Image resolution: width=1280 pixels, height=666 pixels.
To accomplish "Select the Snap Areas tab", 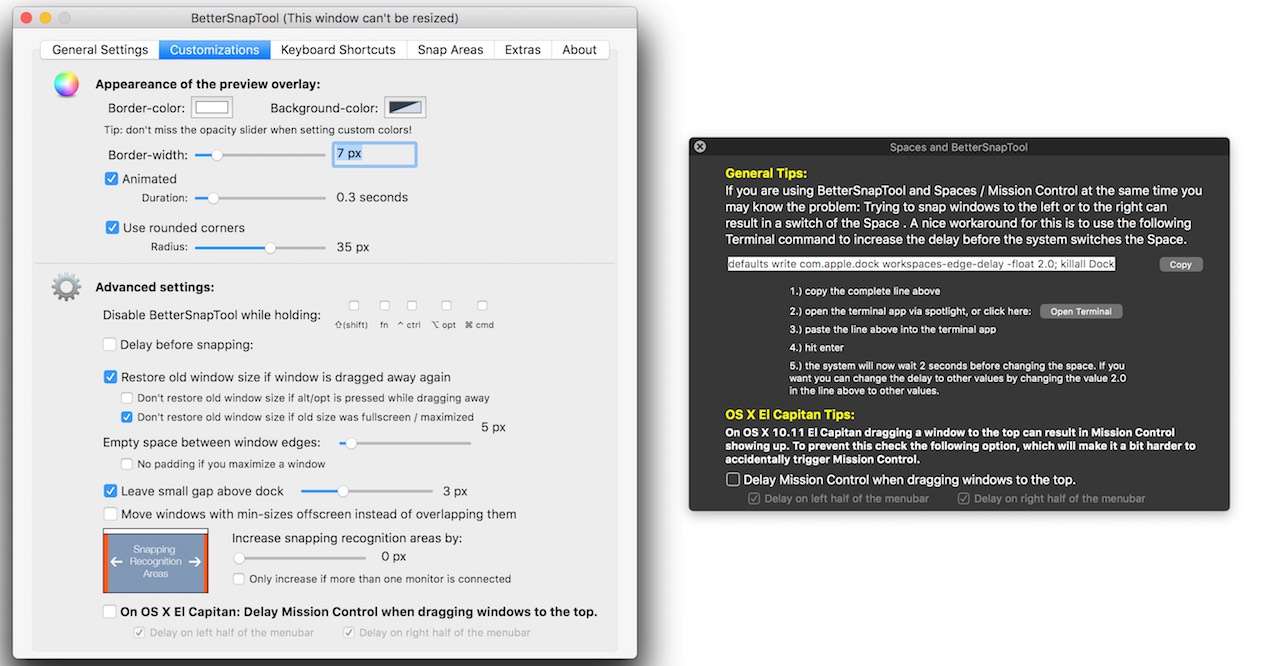I will tap(450, 50).
